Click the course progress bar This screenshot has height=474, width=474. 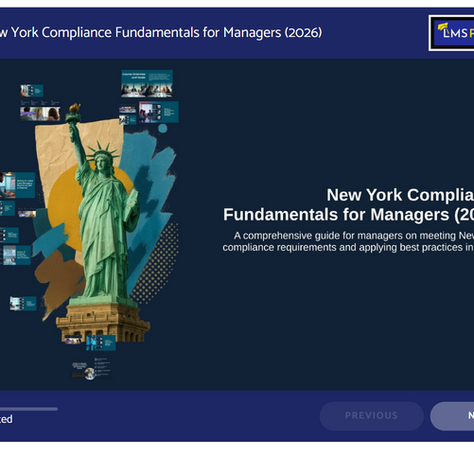click(x=29, y=409)
